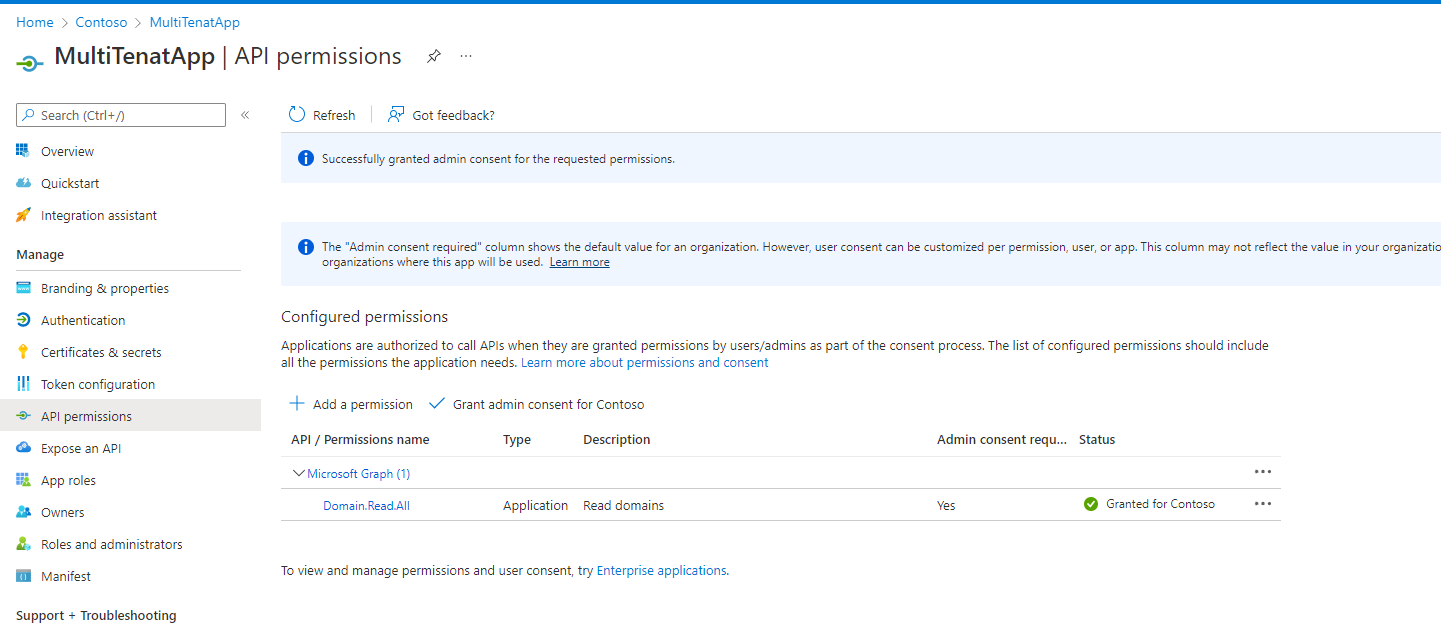Open the ellipsis menu for the Microsoft Graph row
Viewport: 1441px width, 623px height.
click(1262, 472)
